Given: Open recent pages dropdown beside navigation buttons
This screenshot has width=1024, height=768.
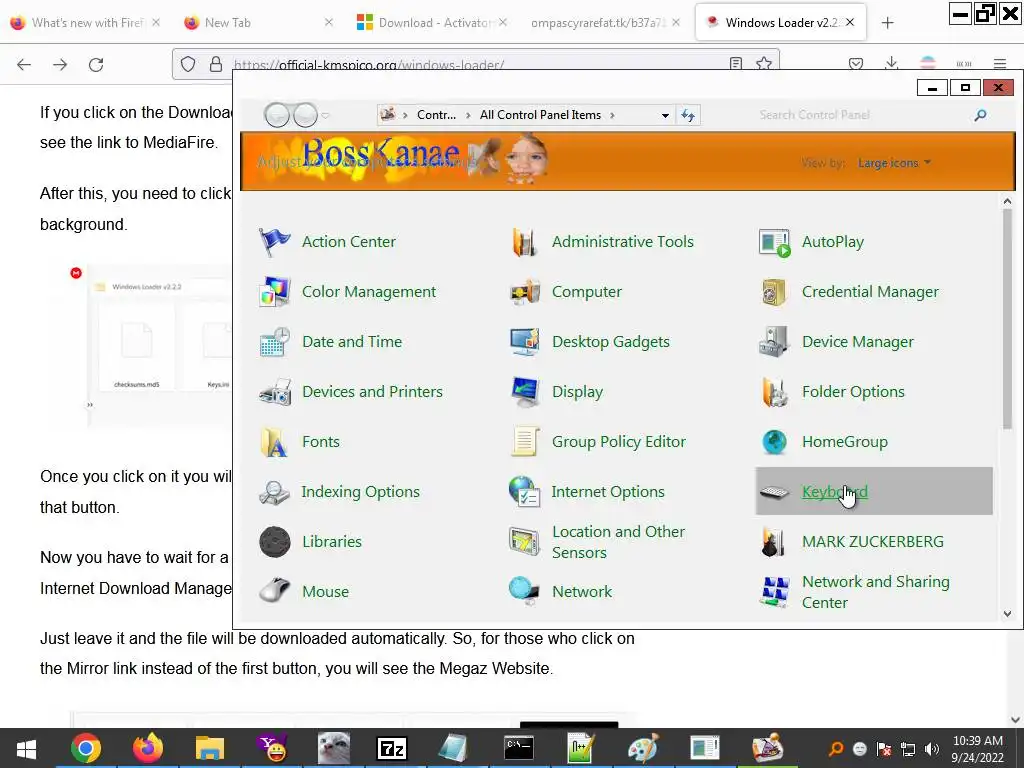Looking at the screenshot, I should pyautogui.click(x=325, y=116).
